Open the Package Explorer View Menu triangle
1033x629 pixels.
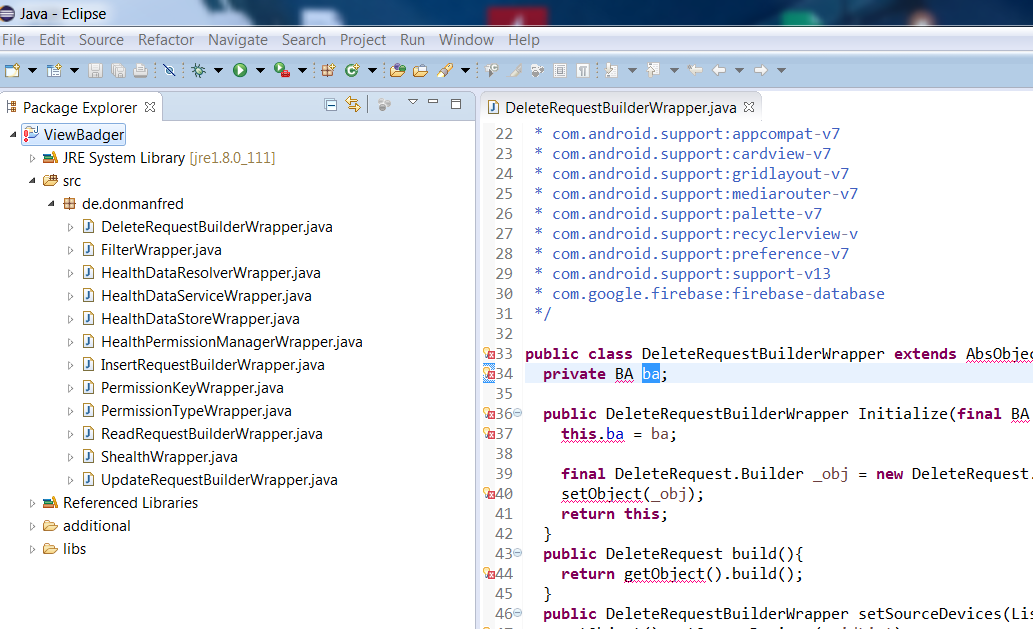413,101
